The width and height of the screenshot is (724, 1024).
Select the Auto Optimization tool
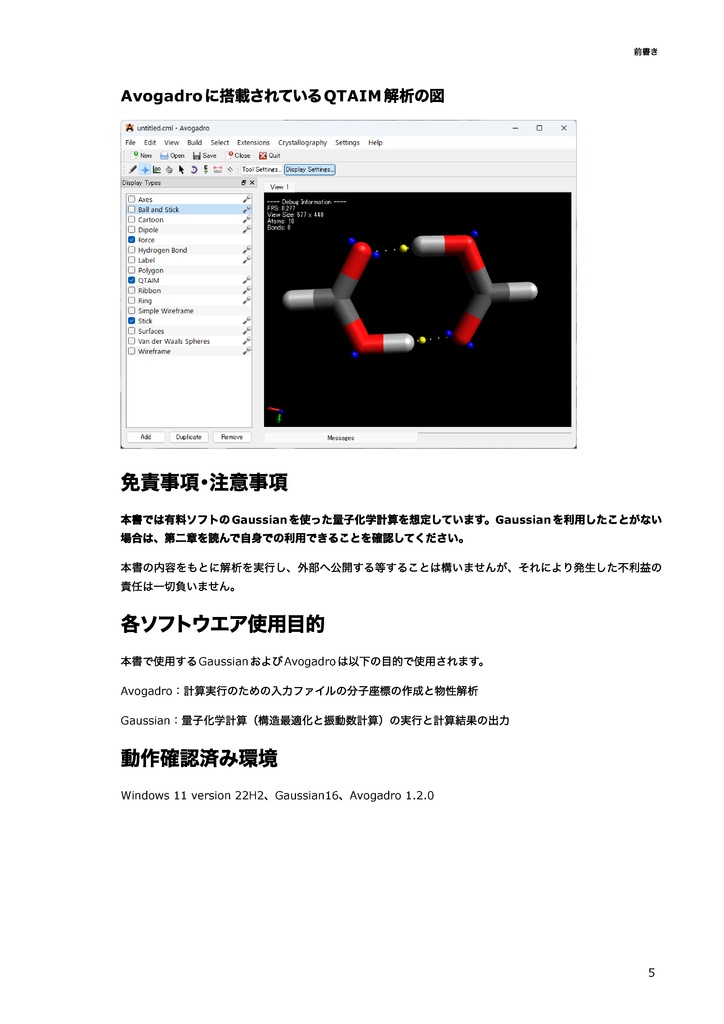pos(206,169)
